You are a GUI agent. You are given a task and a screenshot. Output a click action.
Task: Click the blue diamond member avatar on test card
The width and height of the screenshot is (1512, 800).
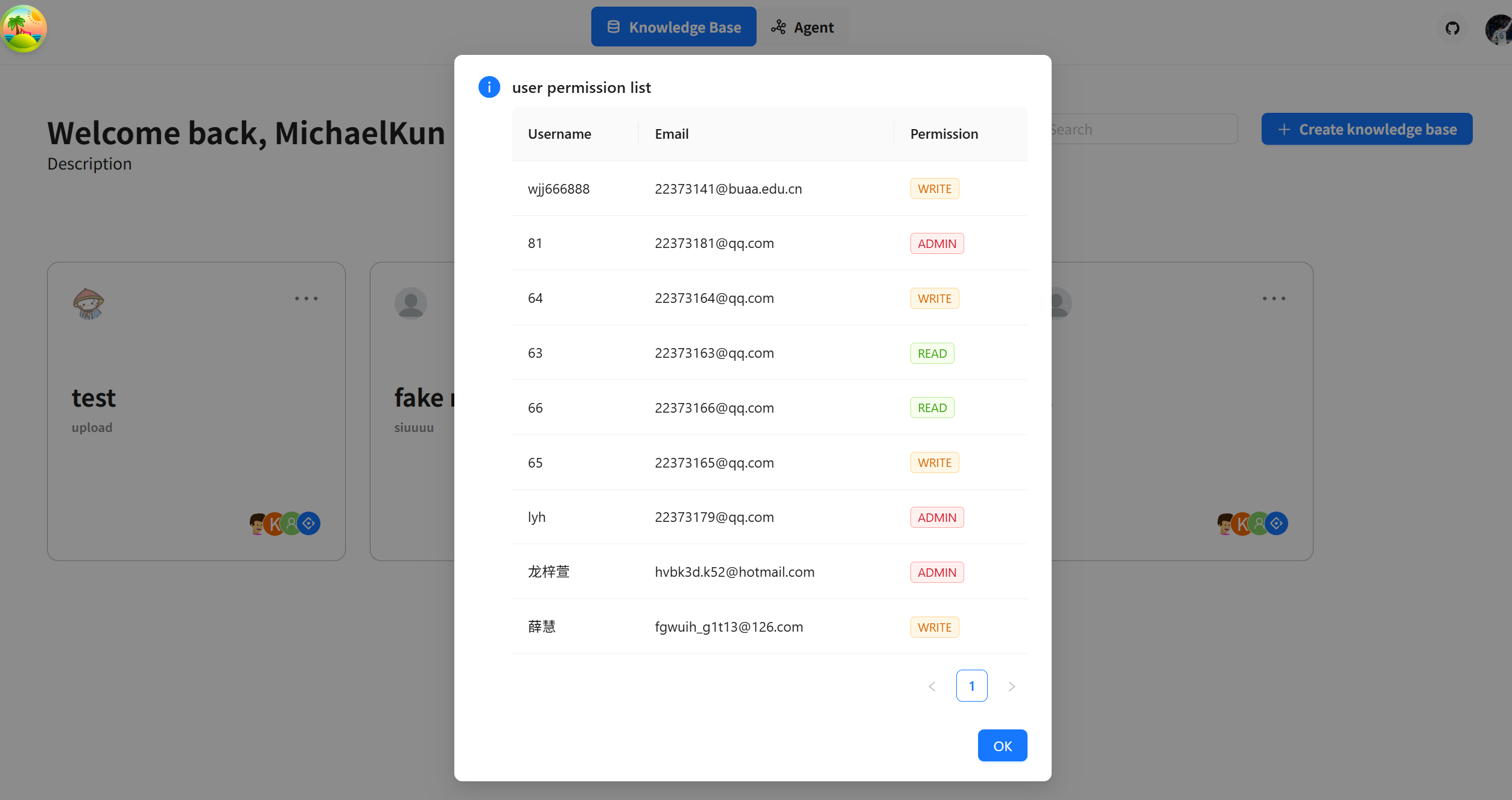309,524
